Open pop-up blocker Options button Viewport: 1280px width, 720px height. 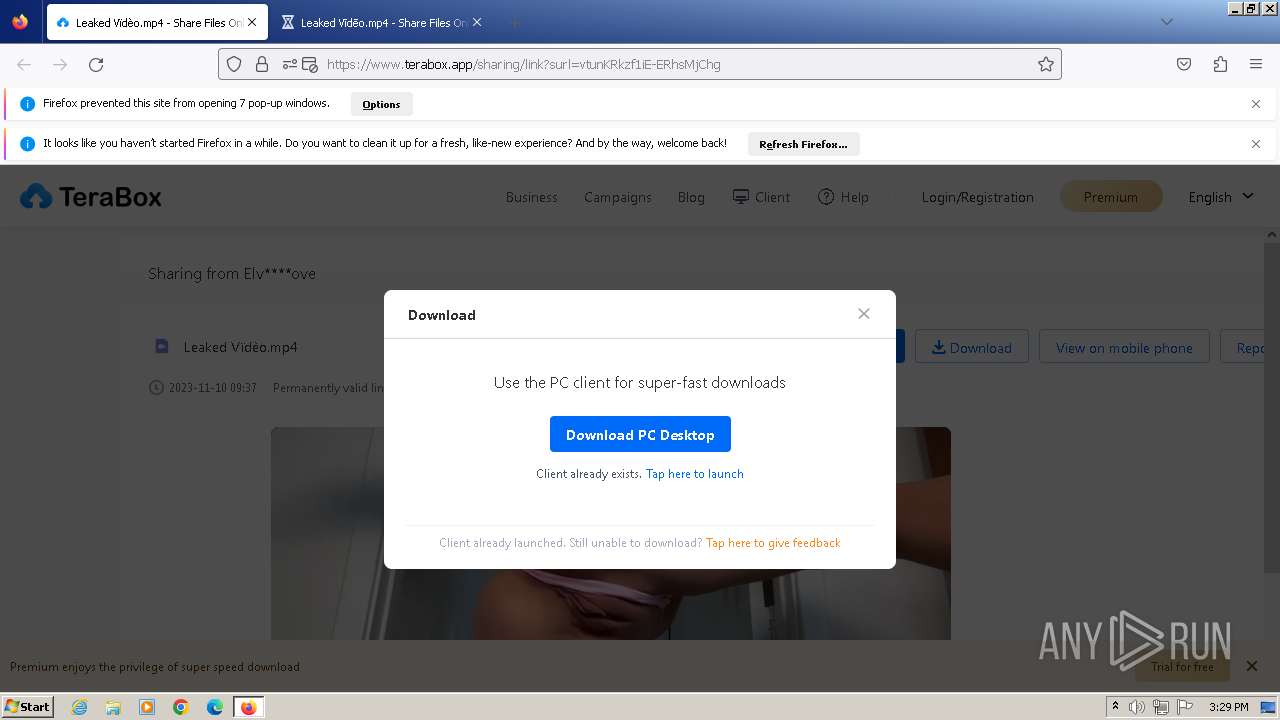point(381,104)
